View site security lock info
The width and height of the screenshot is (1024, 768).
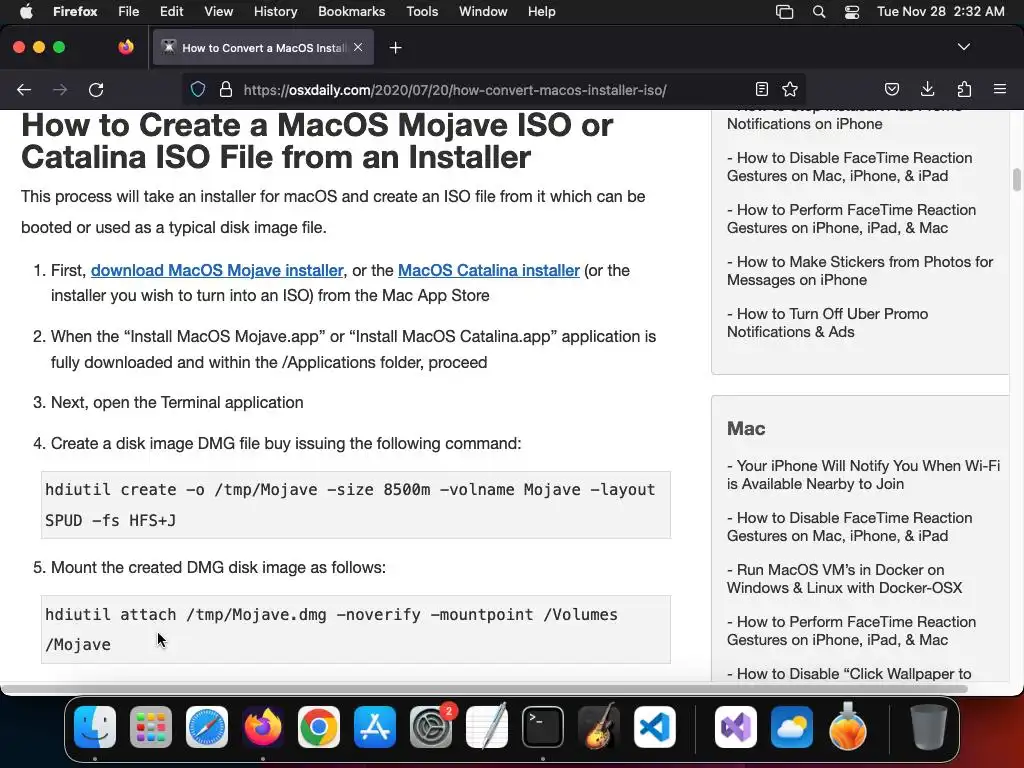coord(226,90)
